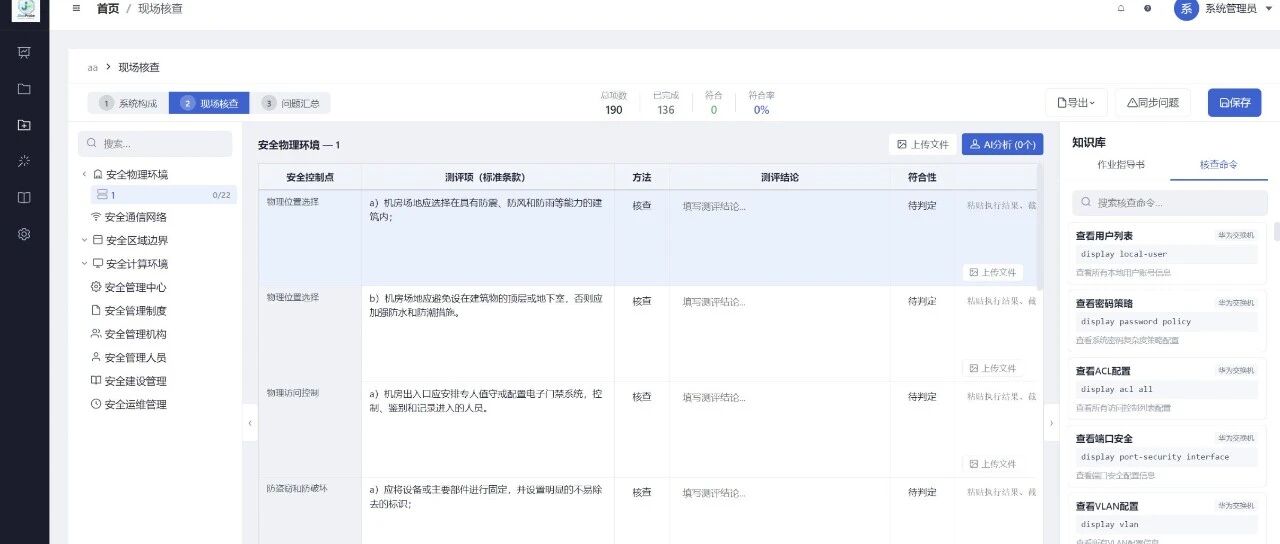Collapse the right knowledge panel arrow
The image size is (1280, 544).
[x=1051, y=423]
